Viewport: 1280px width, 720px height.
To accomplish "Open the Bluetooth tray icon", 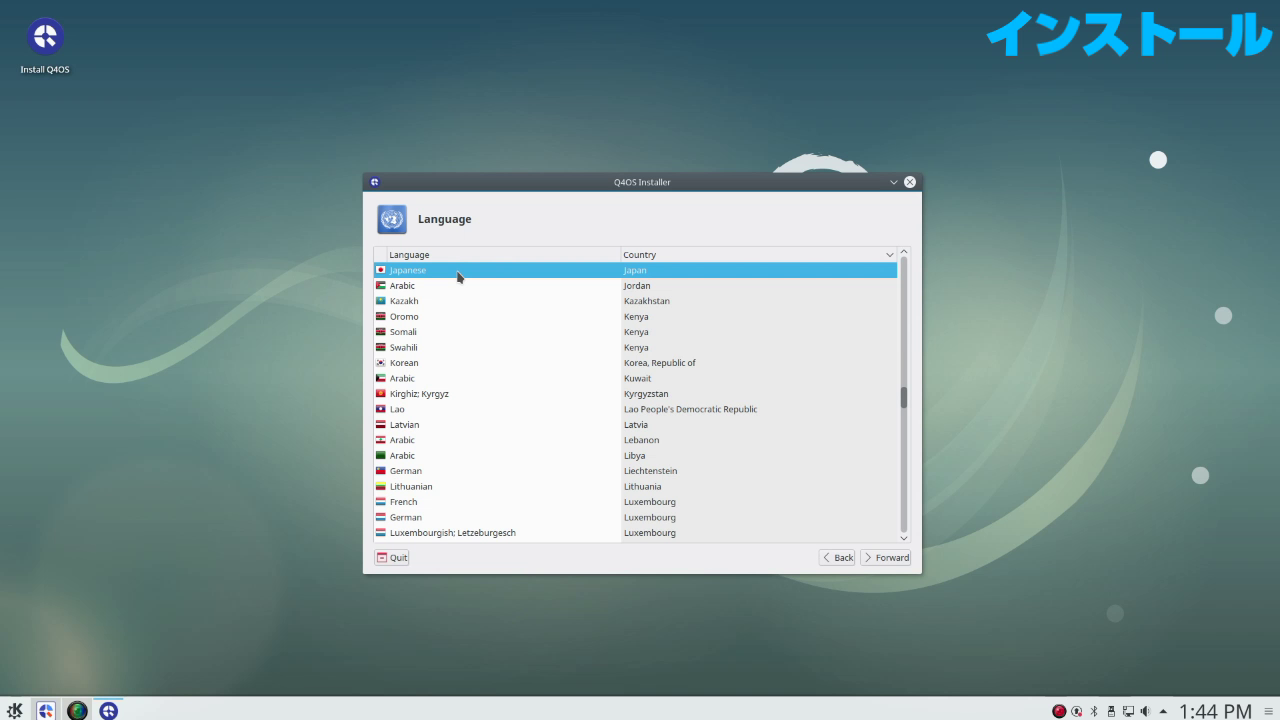I will pos(1094,711).
